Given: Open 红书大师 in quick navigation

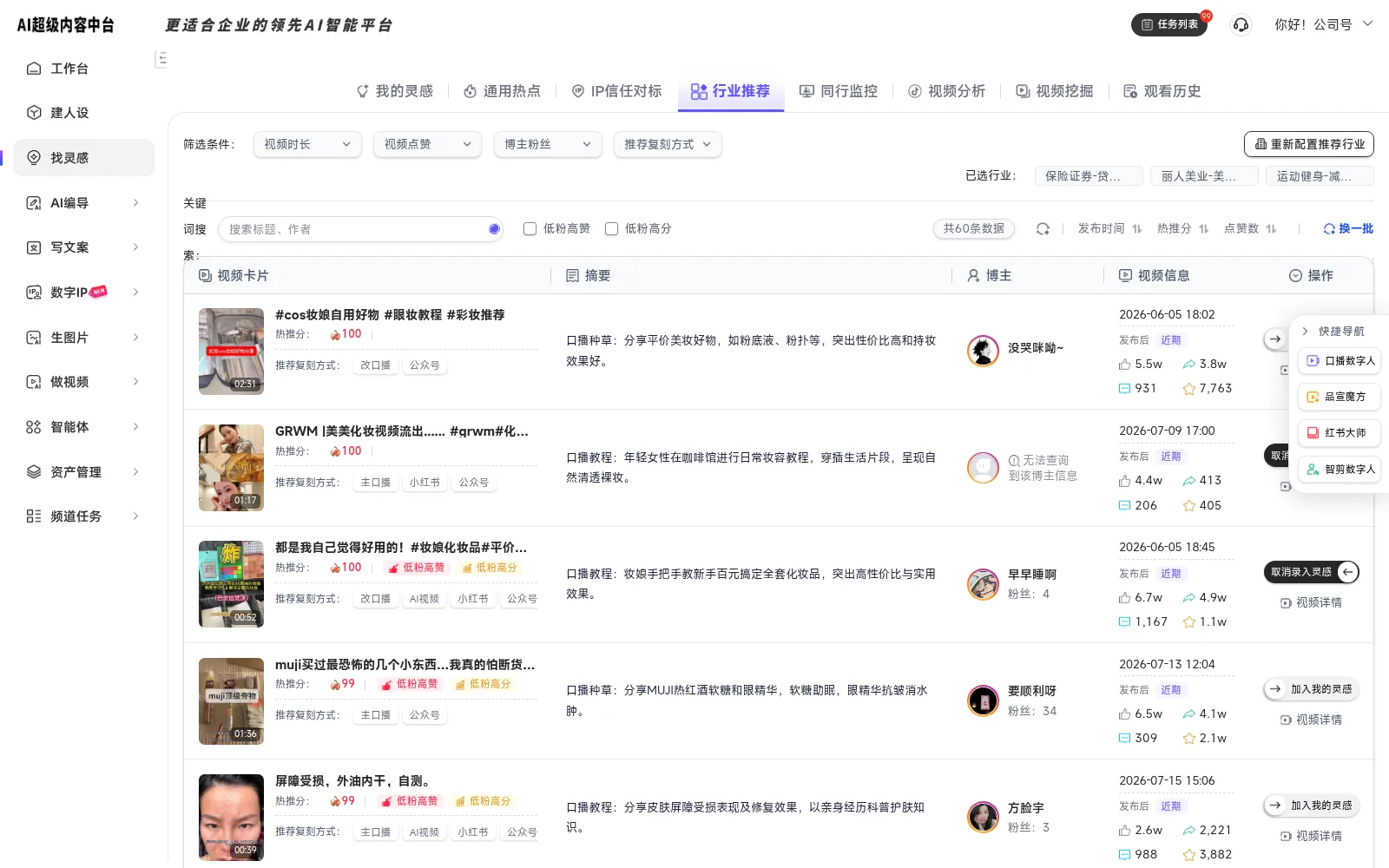Looking at the screenshot, I should tap(1340, 432).
